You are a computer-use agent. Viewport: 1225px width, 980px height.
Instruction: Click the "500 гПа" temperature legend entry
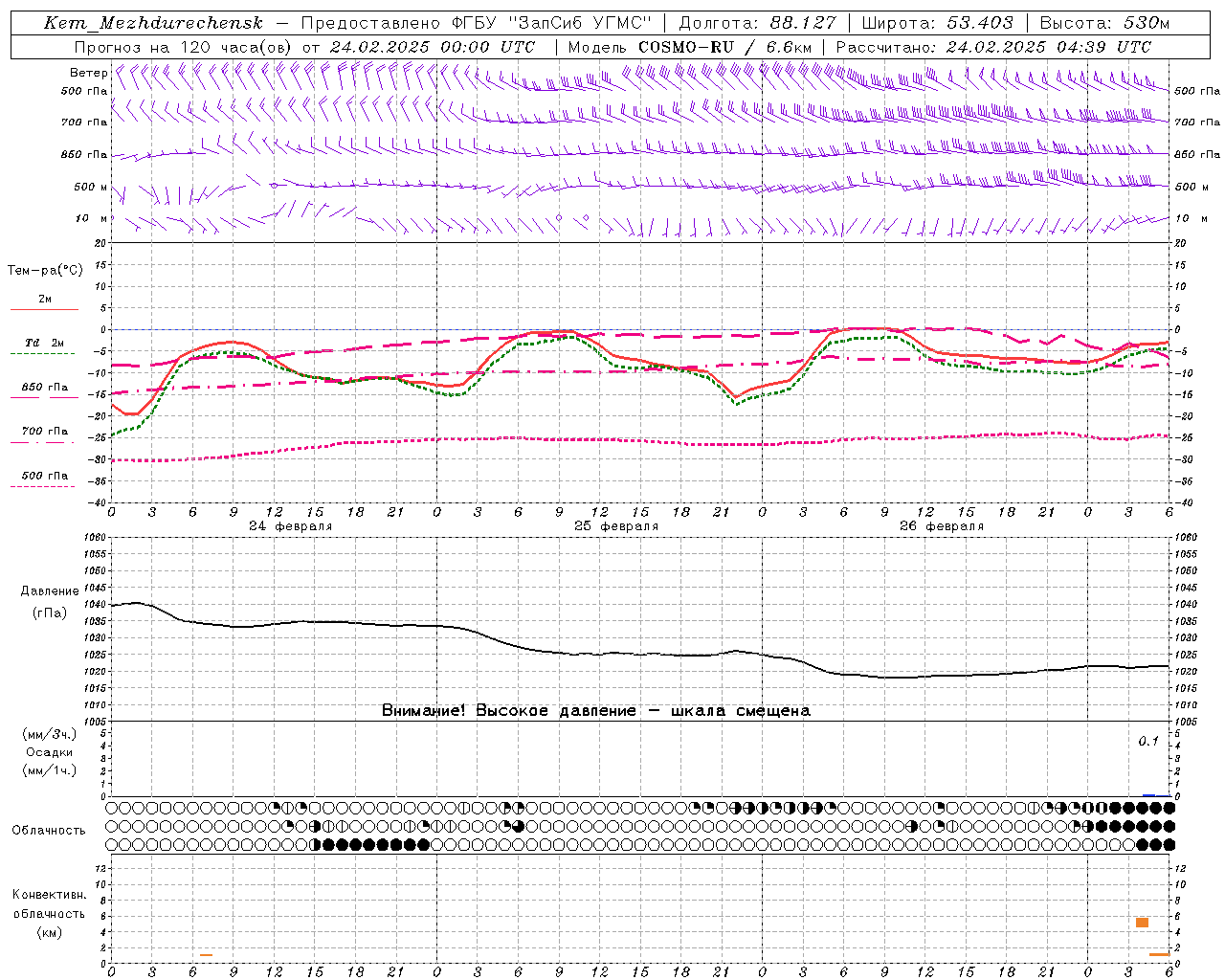[x=44, y=476]
